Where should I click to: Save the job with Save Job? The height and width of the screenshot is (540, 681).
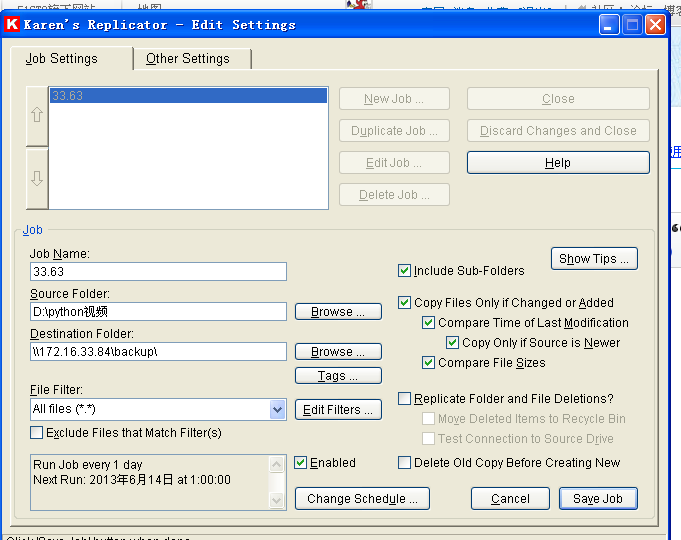point(598,498)
